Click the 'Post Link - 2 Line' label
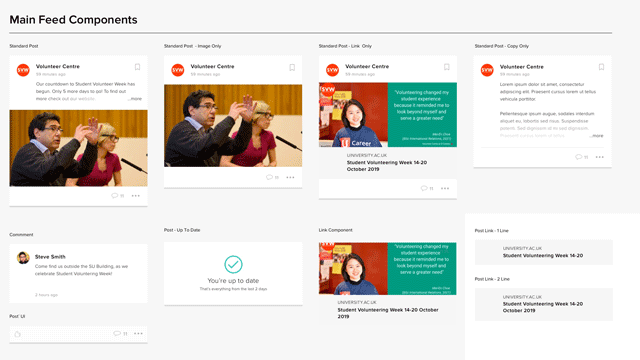Viewport: 640px width, 360px height. click(492, 279)
